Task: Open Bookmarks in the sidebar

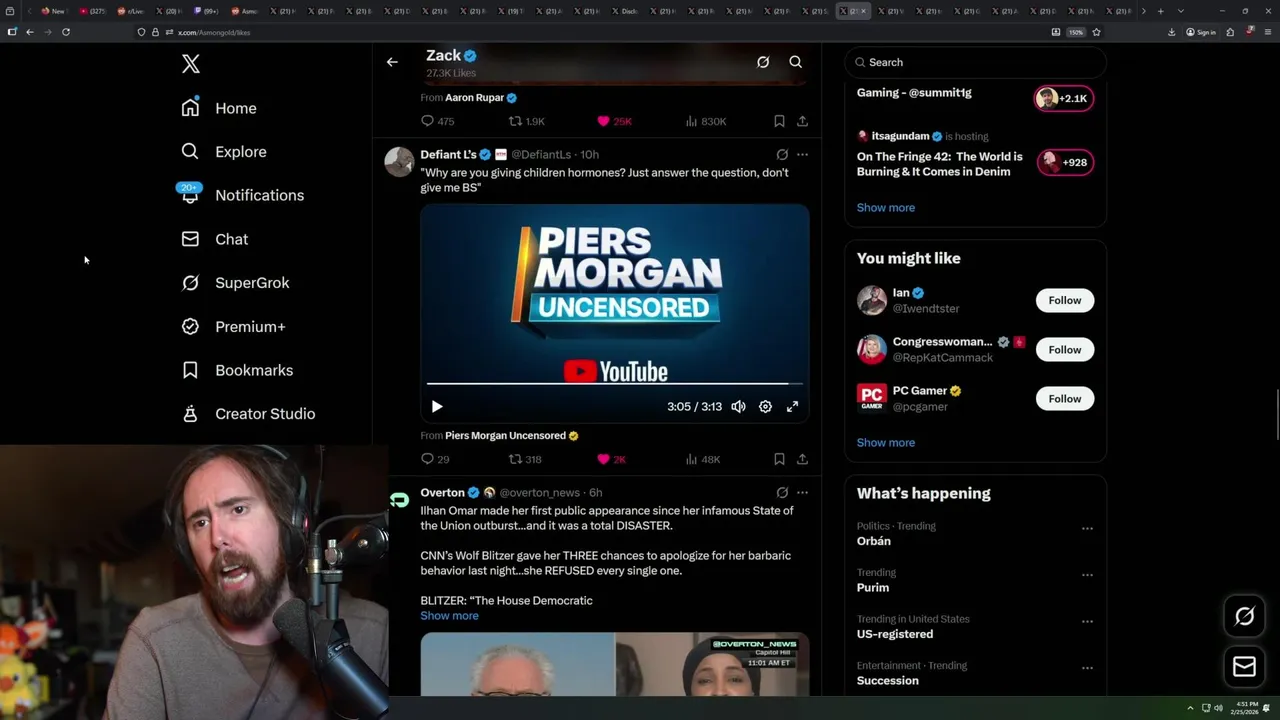Action: coord(237,370)
